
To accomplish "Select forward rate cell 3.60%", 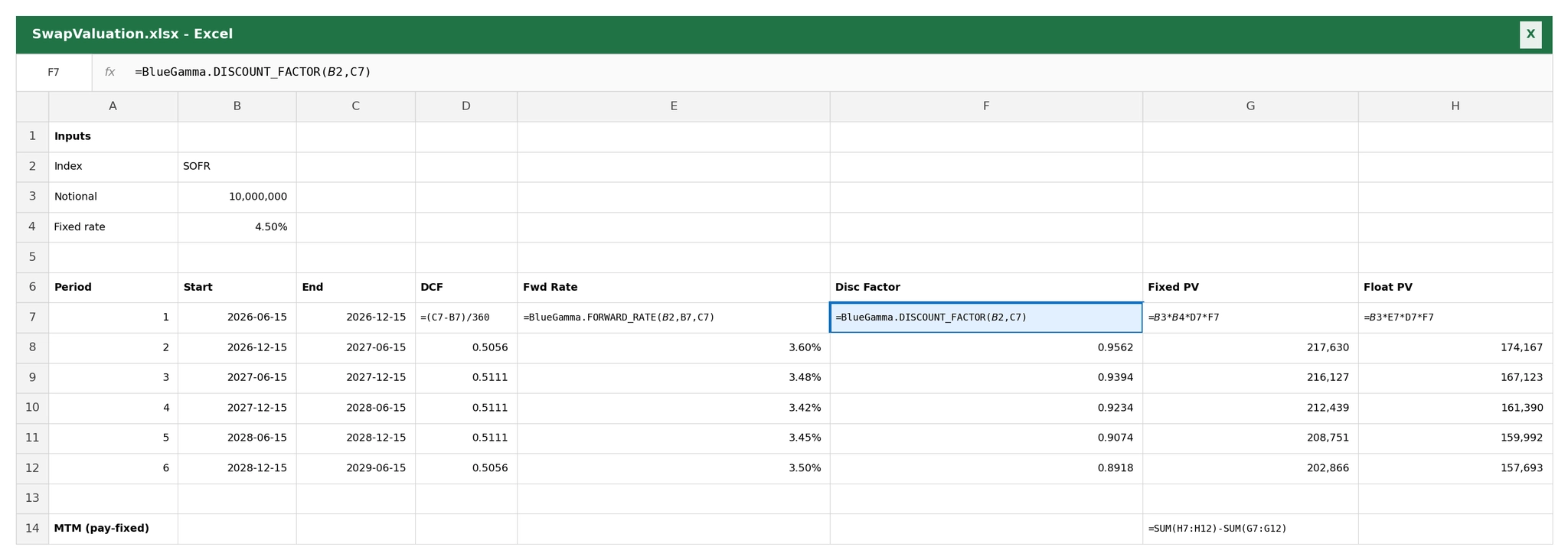I will click(x=674, y=348).
